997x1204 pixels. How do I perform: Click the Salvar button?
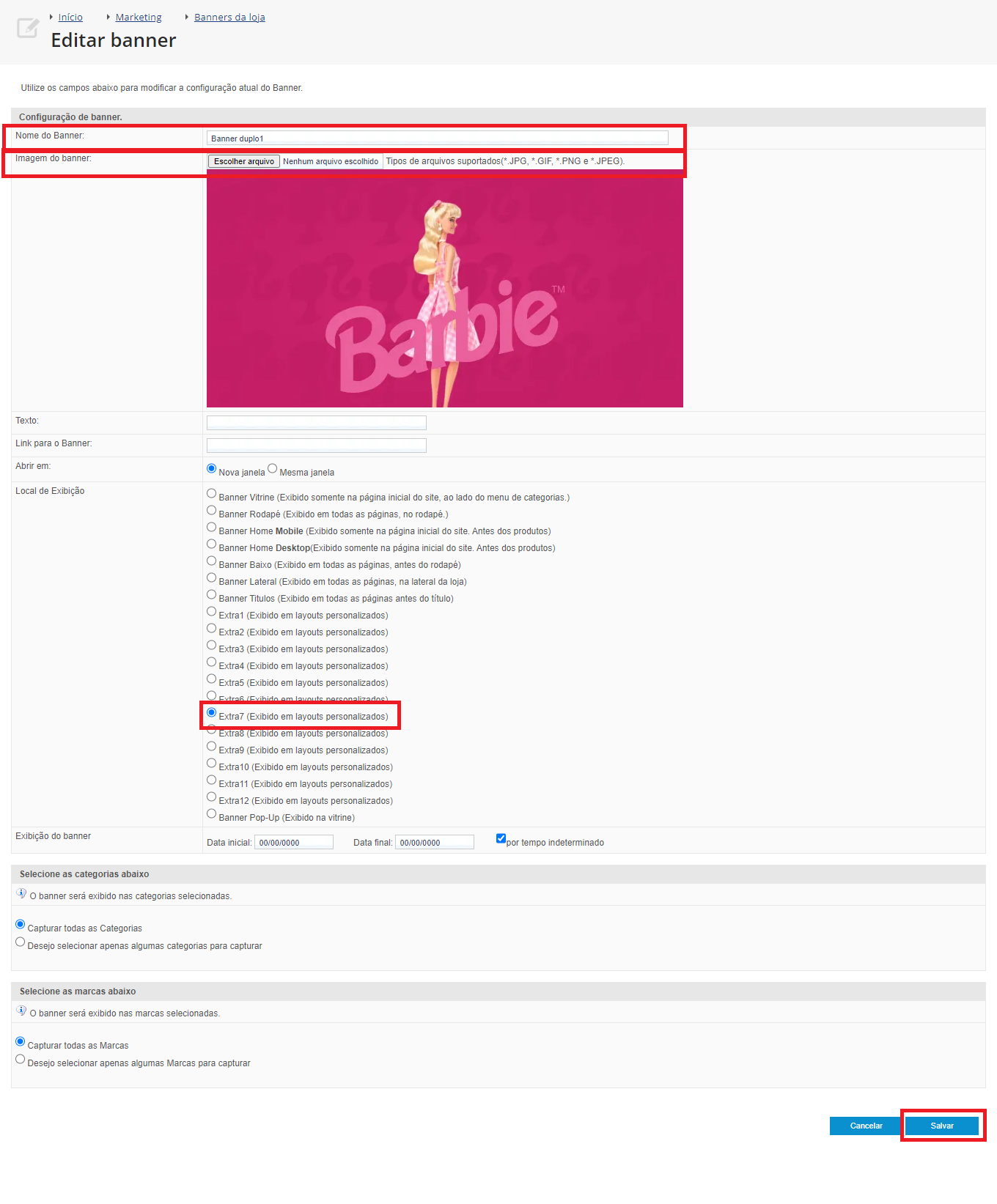(942, 1126)
